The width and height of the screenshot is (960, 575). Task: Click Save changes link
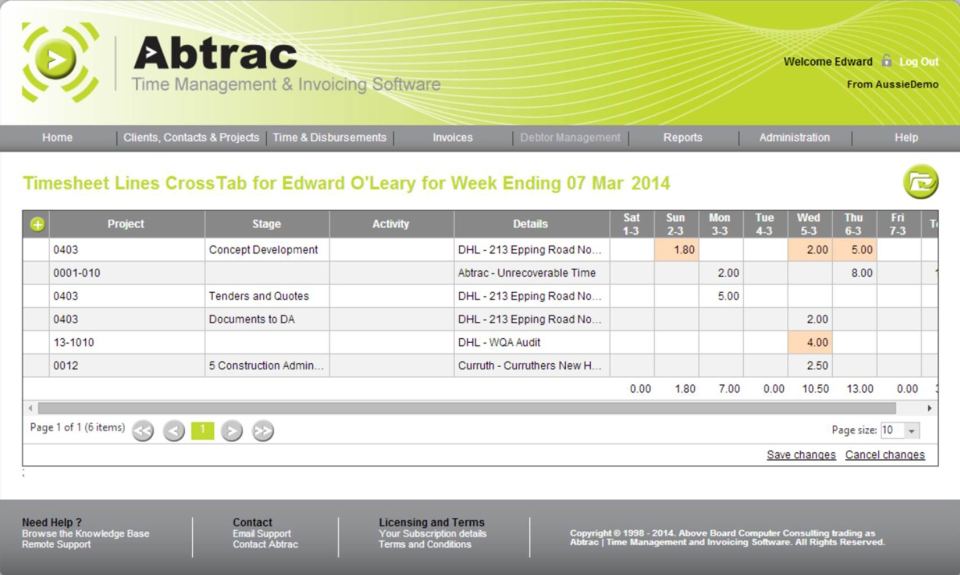(801, 454)
